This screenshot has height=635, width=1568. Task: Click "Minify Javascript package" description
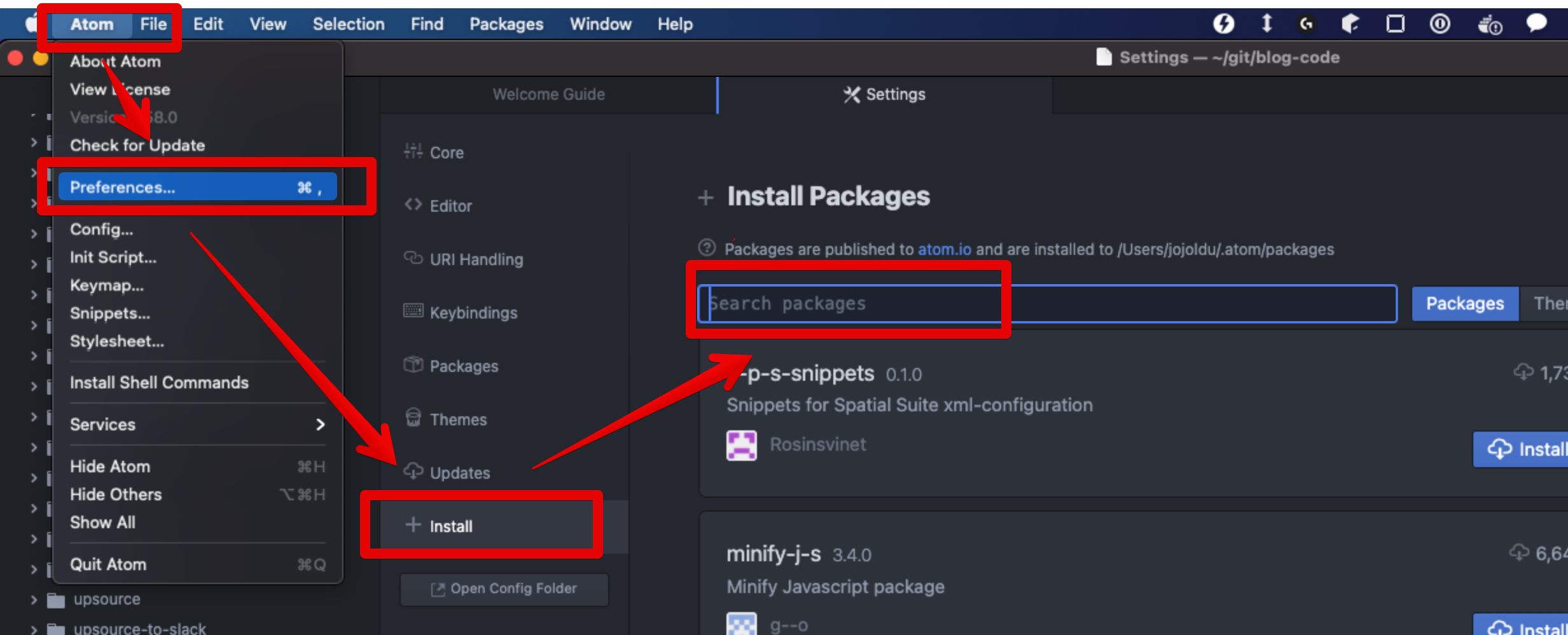836,587
